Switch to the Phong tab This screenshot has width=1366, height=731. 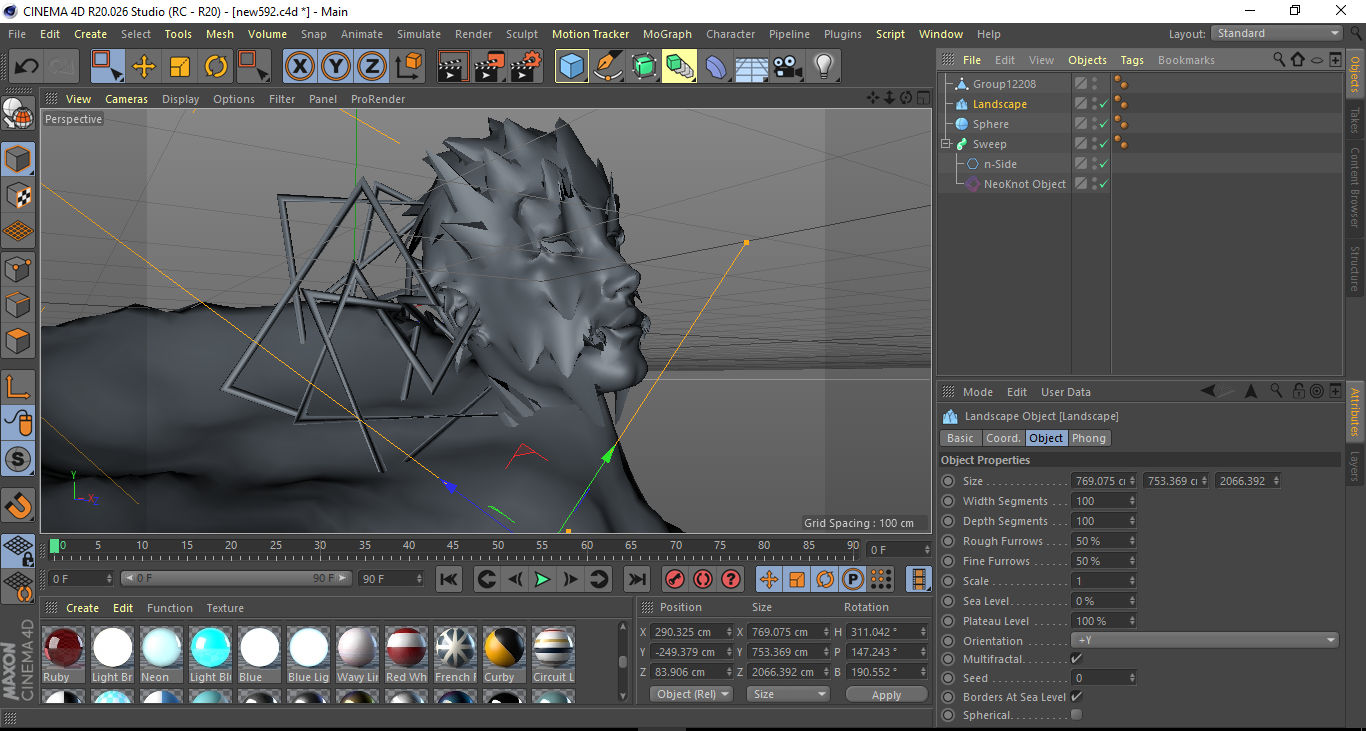(x=1089, y=438)
